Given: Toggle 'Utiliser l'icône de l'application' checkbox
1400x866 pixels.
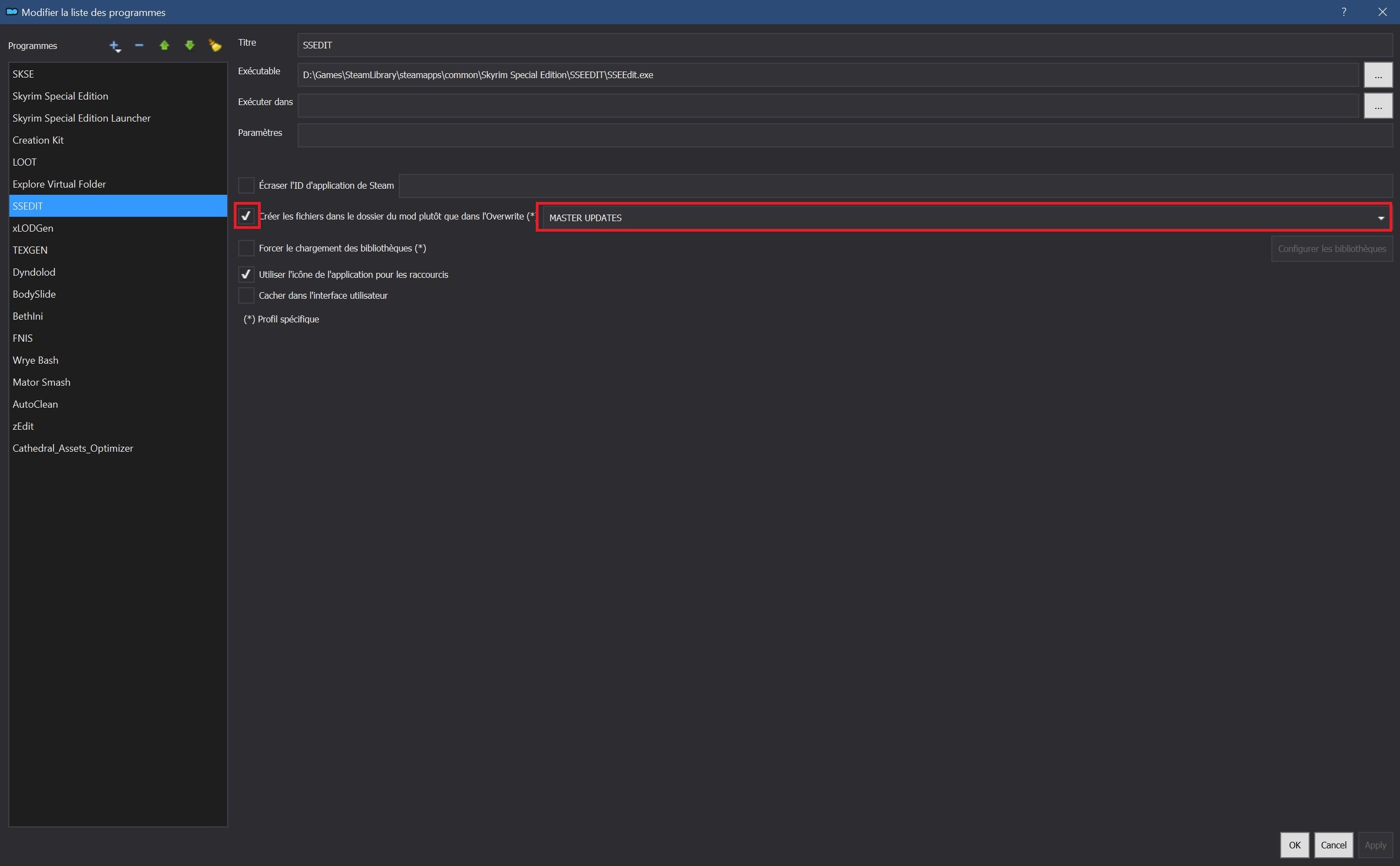Looking at the screenshot, I should click(x=246, y=275).
